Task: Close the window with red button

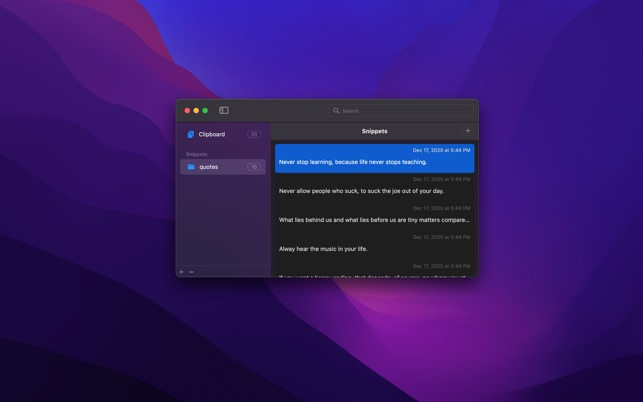Action: [187, 110]
